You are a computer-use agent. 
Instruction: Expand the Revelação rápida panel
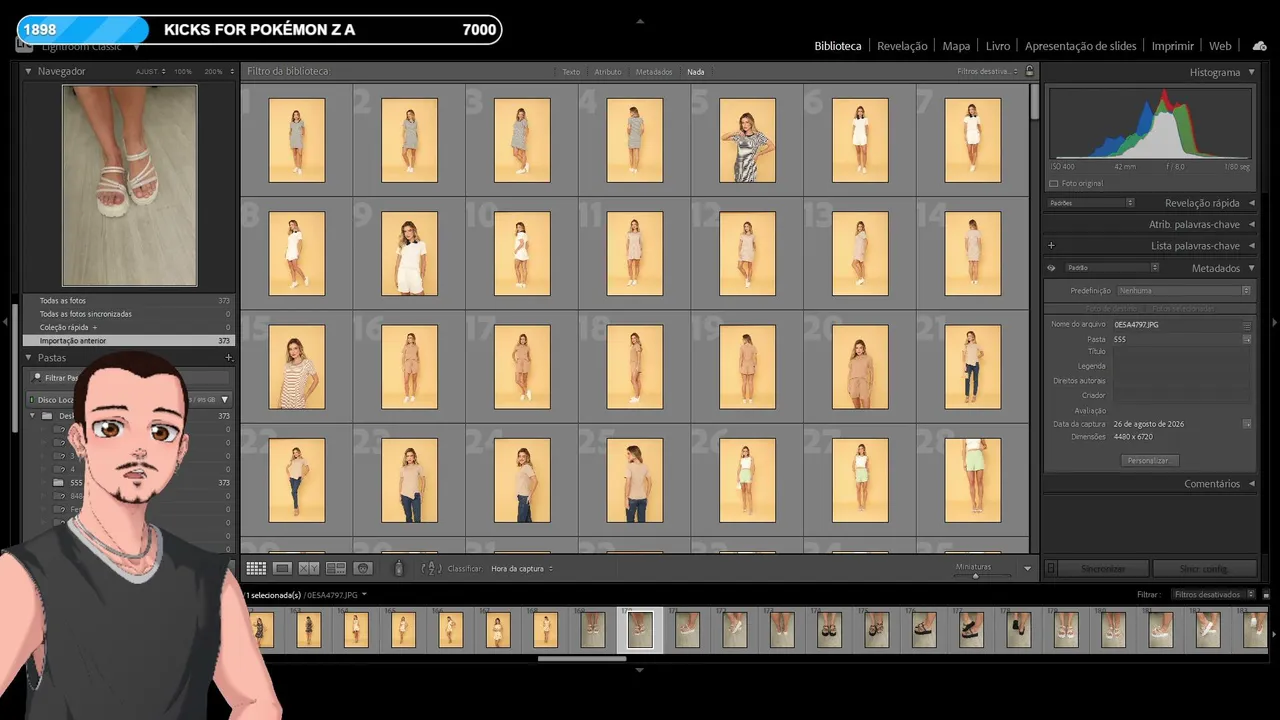[x=1251, y=203]
